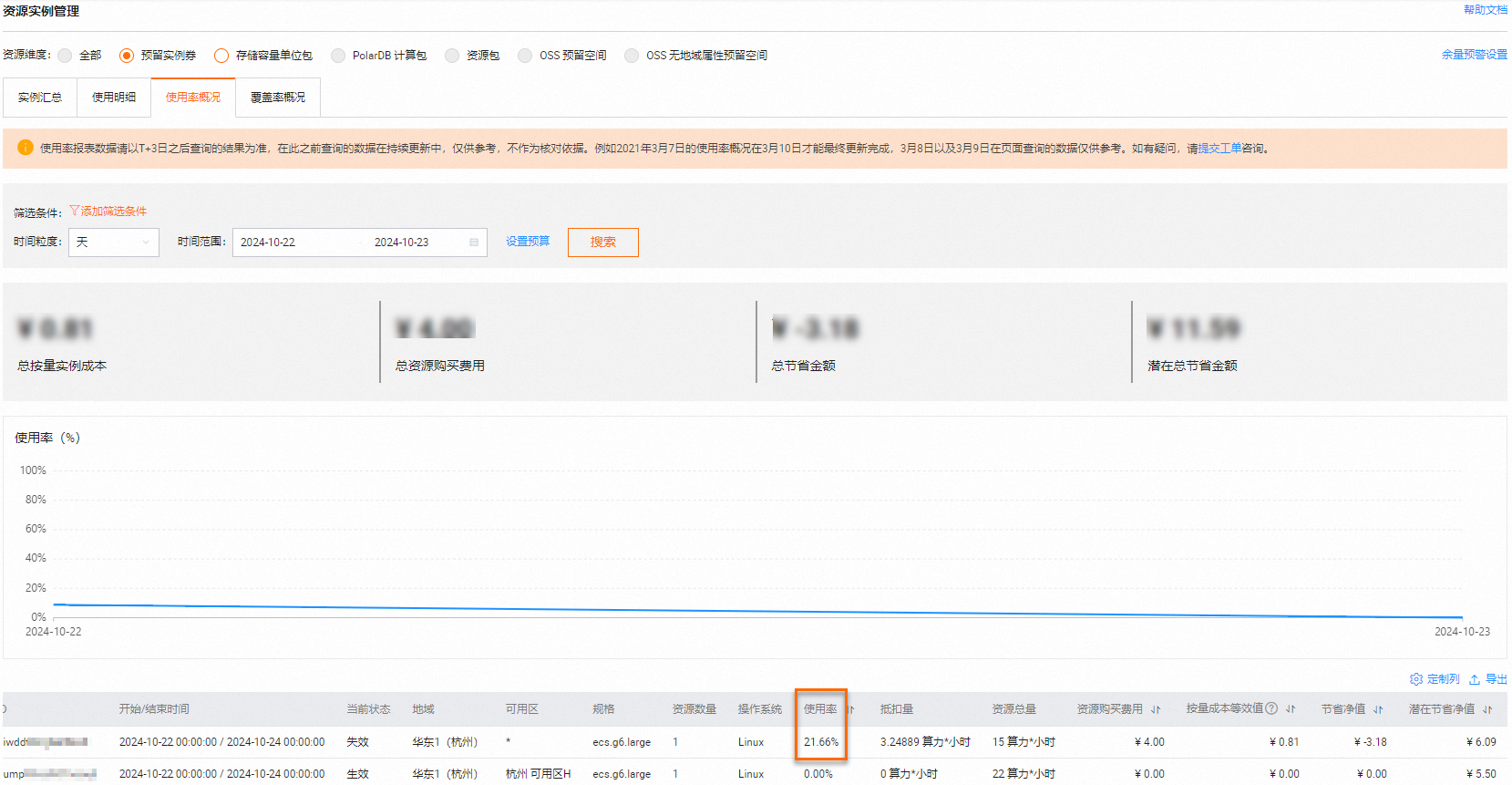Click the 抵扣量 column header

click(897, 709)
